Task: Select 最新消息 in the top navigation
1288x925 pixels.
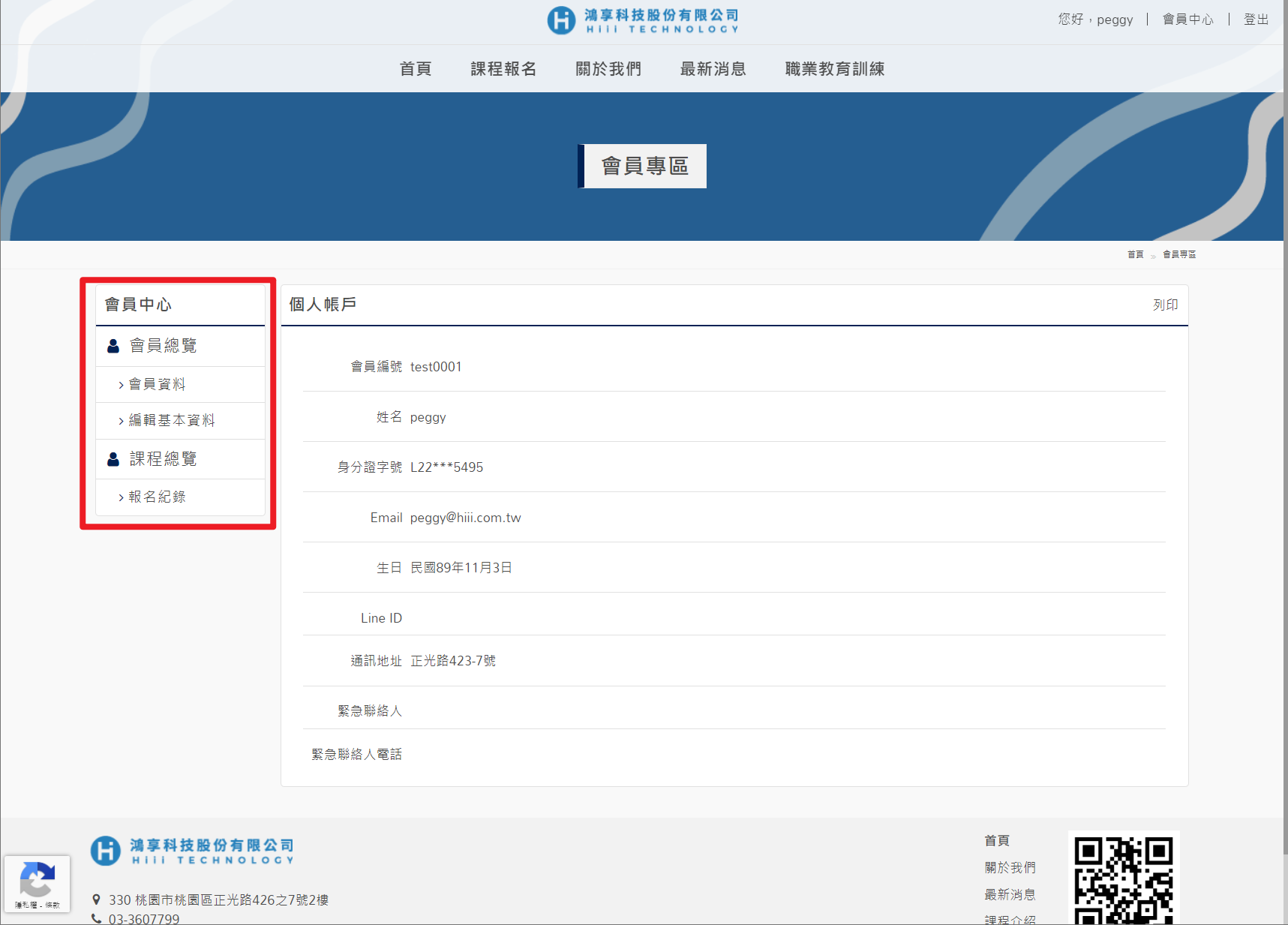Action: [x=713, y=69]
